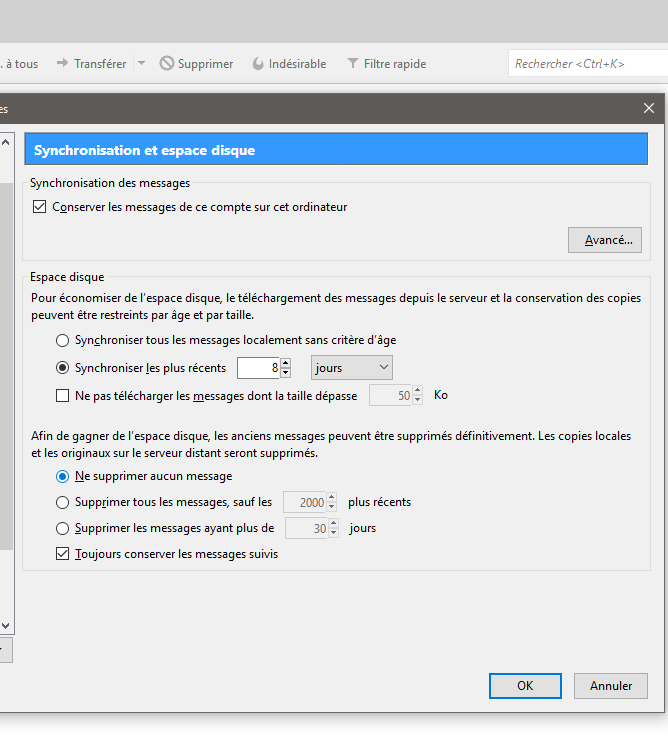
Task: Click the 30 jours field
Action: [307, 528]
